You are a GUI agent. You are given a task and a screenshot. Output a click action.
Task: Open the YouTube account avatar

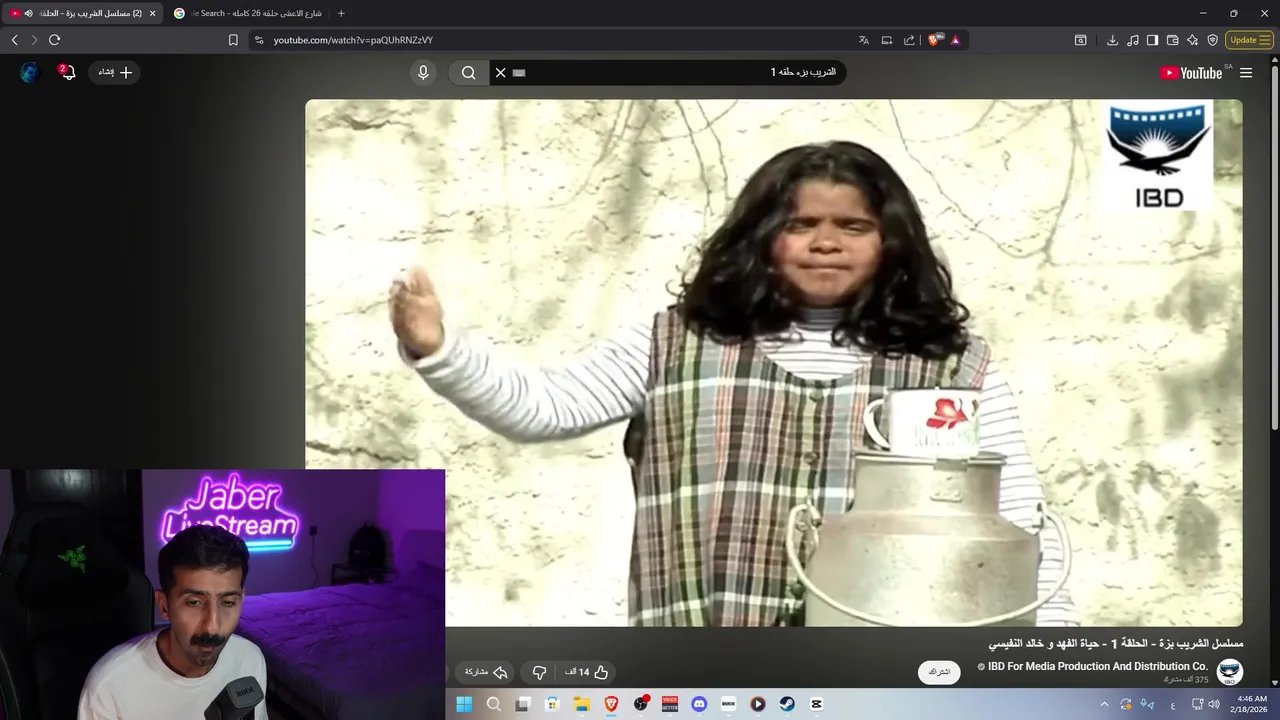pos(29,72)
